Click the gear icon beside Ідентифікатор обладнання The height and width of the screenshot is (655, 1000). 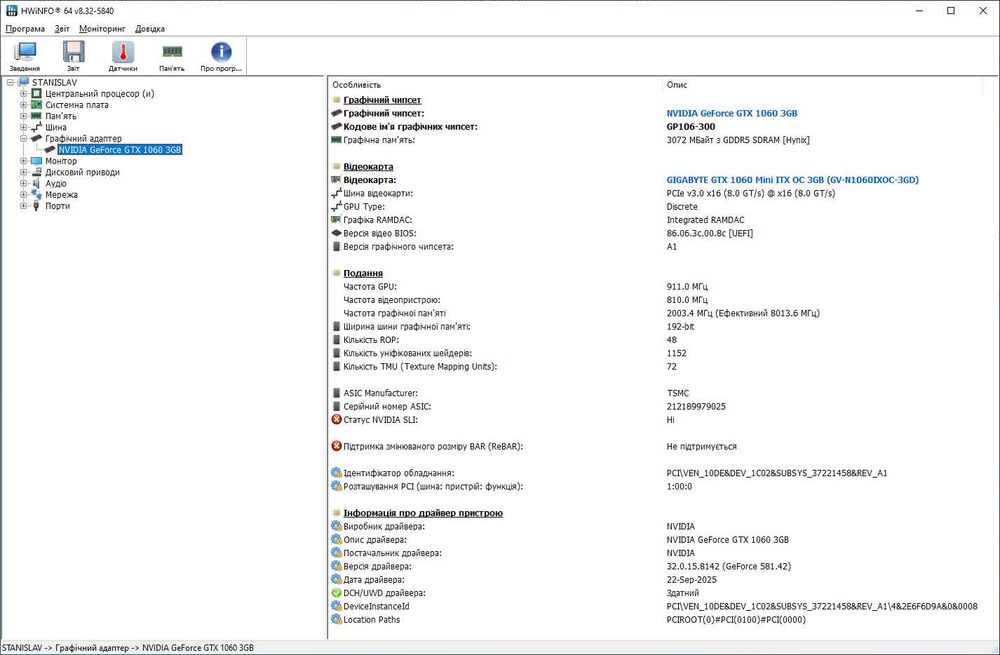click(x=337, y=473)
